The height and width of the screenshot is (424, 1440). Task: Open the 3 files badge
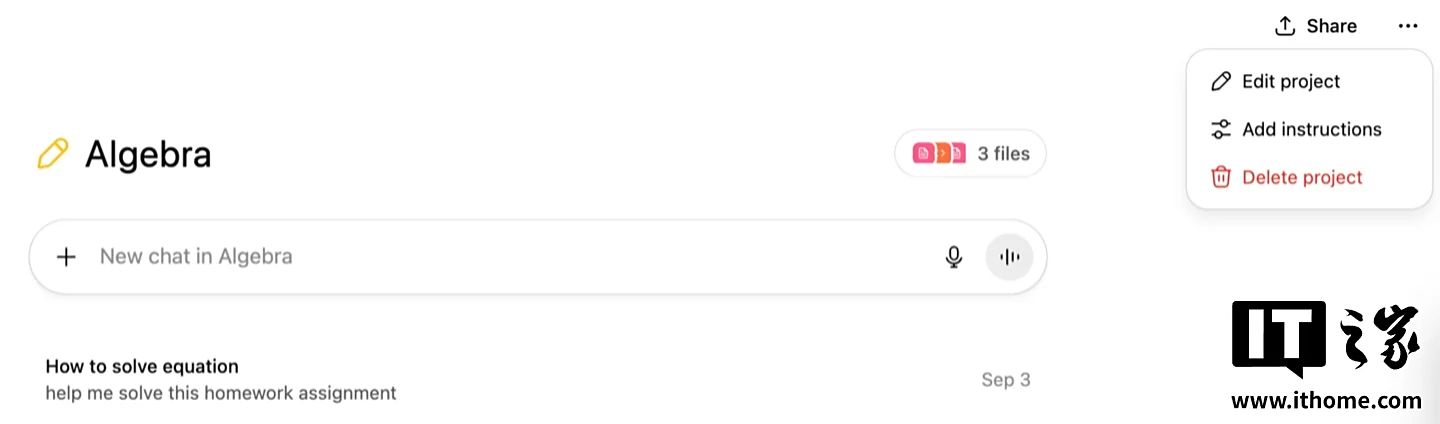click(970, 153)
